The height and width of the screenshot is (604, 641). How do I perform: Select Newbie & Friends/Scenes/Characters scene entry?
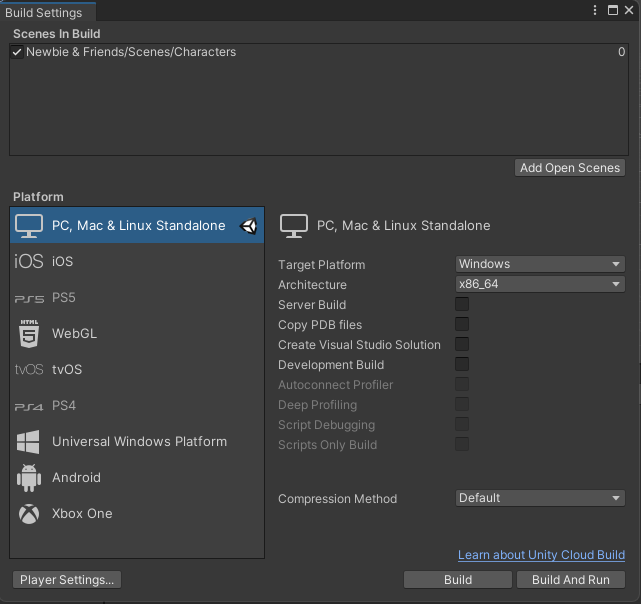[x=319, y=52]
